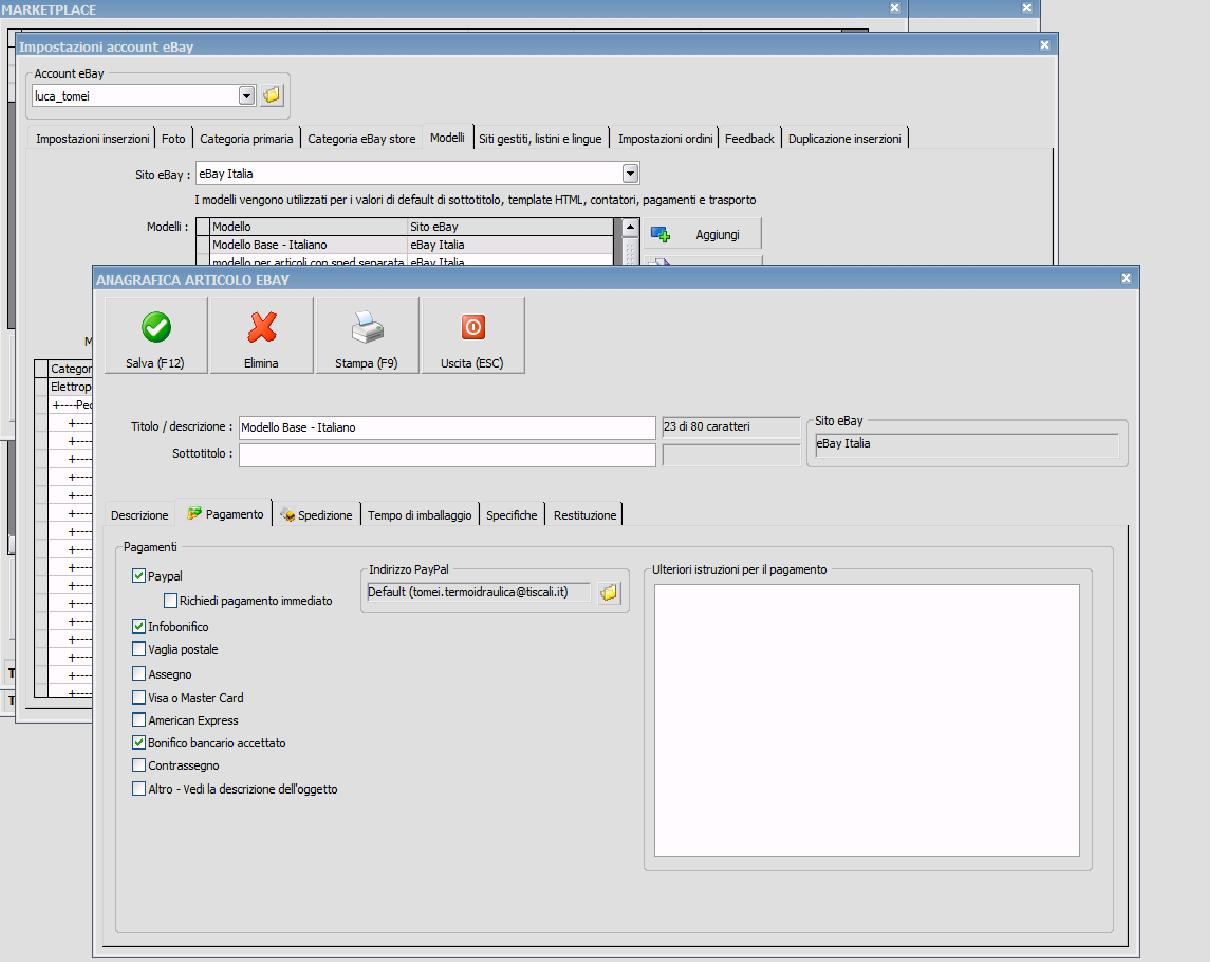Open the Categoria primaria tab
The width and height of the screenshot is (1210, 962).
click(x=247, y=139)
